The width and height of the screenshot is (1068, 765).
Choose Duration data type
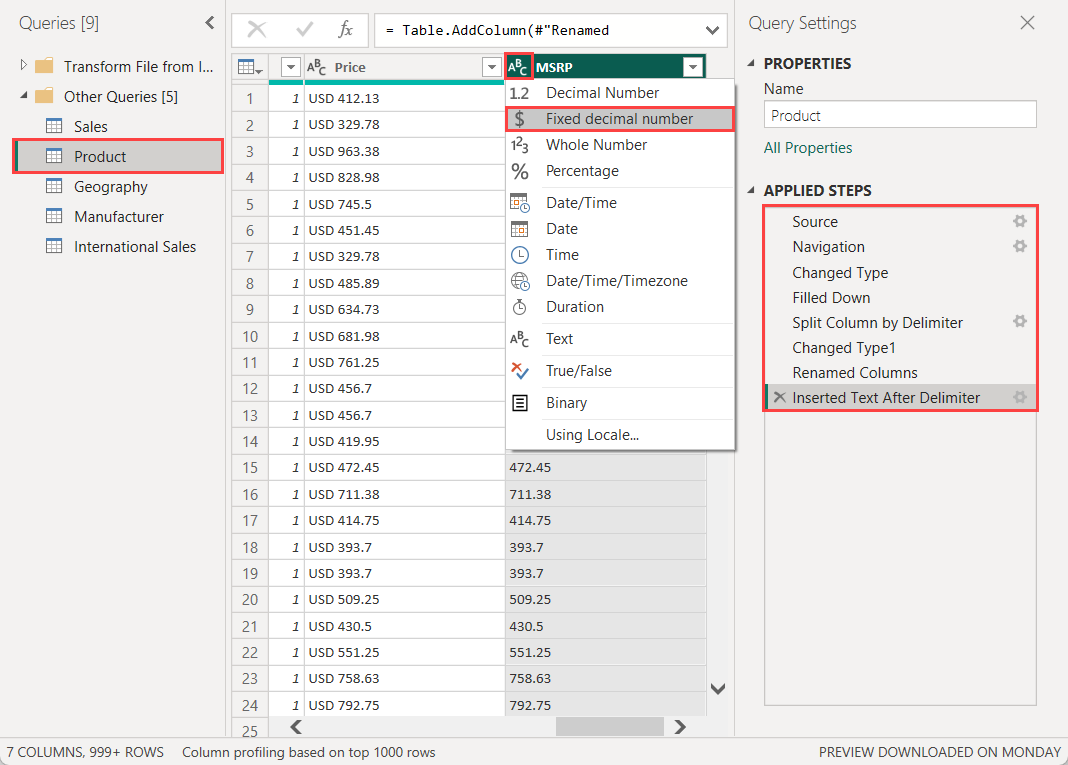pyautogui.click(x=620, y=307)
